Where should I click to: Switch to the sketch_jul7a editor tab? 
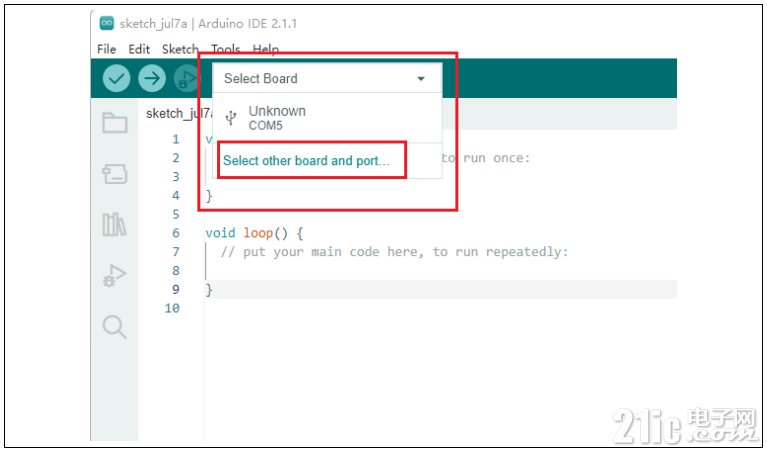[179, 113]
